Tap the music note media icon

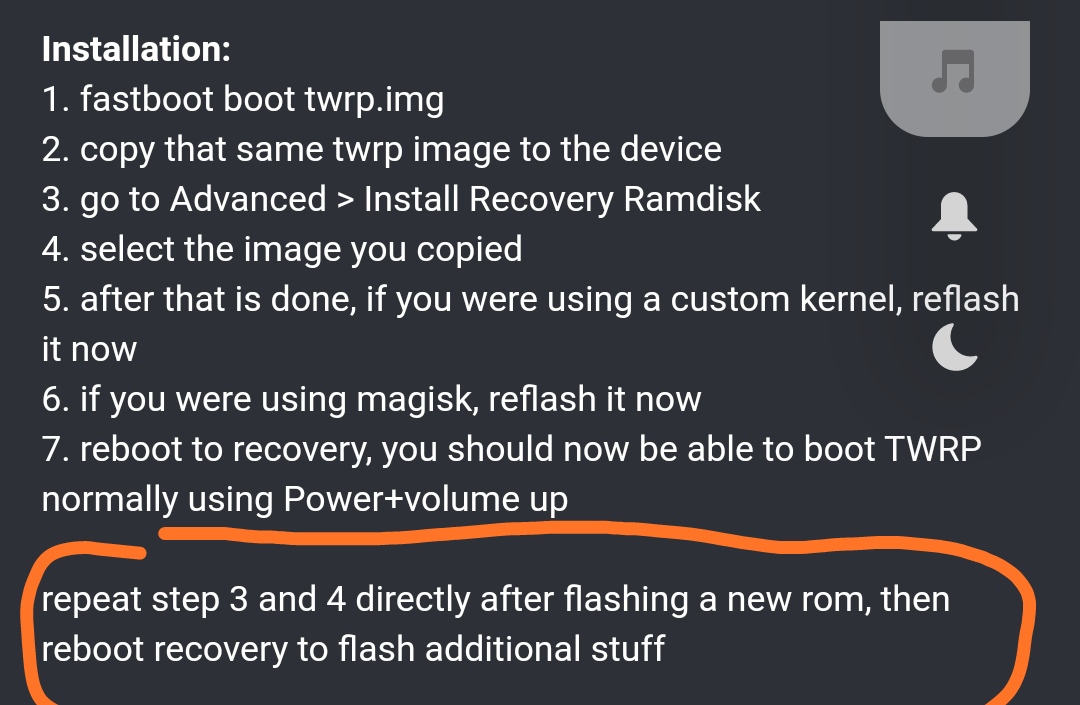pyautogui.click(x=954, y=72)
